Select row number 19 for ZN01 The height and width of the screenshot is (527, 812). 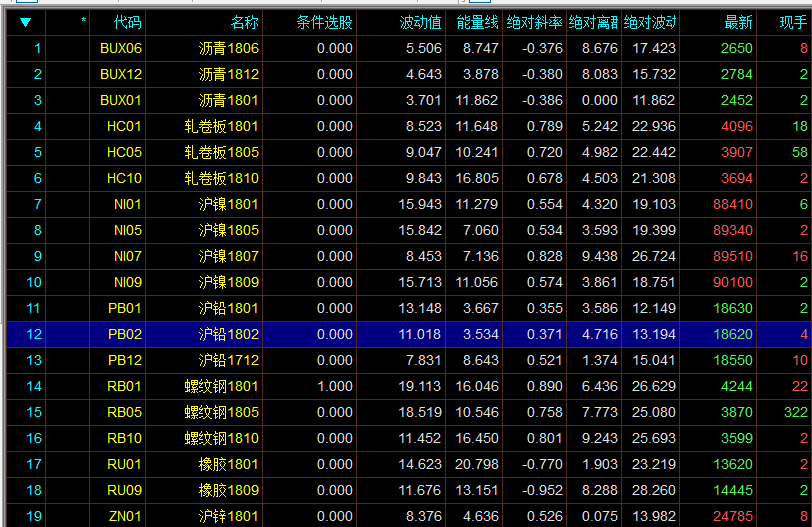coord(34,516)
